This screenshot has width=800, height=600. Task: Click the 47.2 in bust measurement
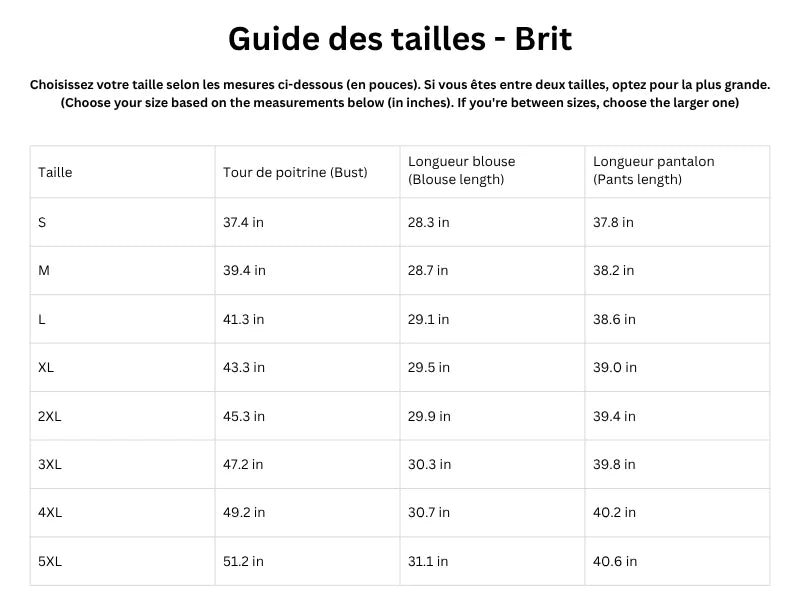[x=244, y=464]
